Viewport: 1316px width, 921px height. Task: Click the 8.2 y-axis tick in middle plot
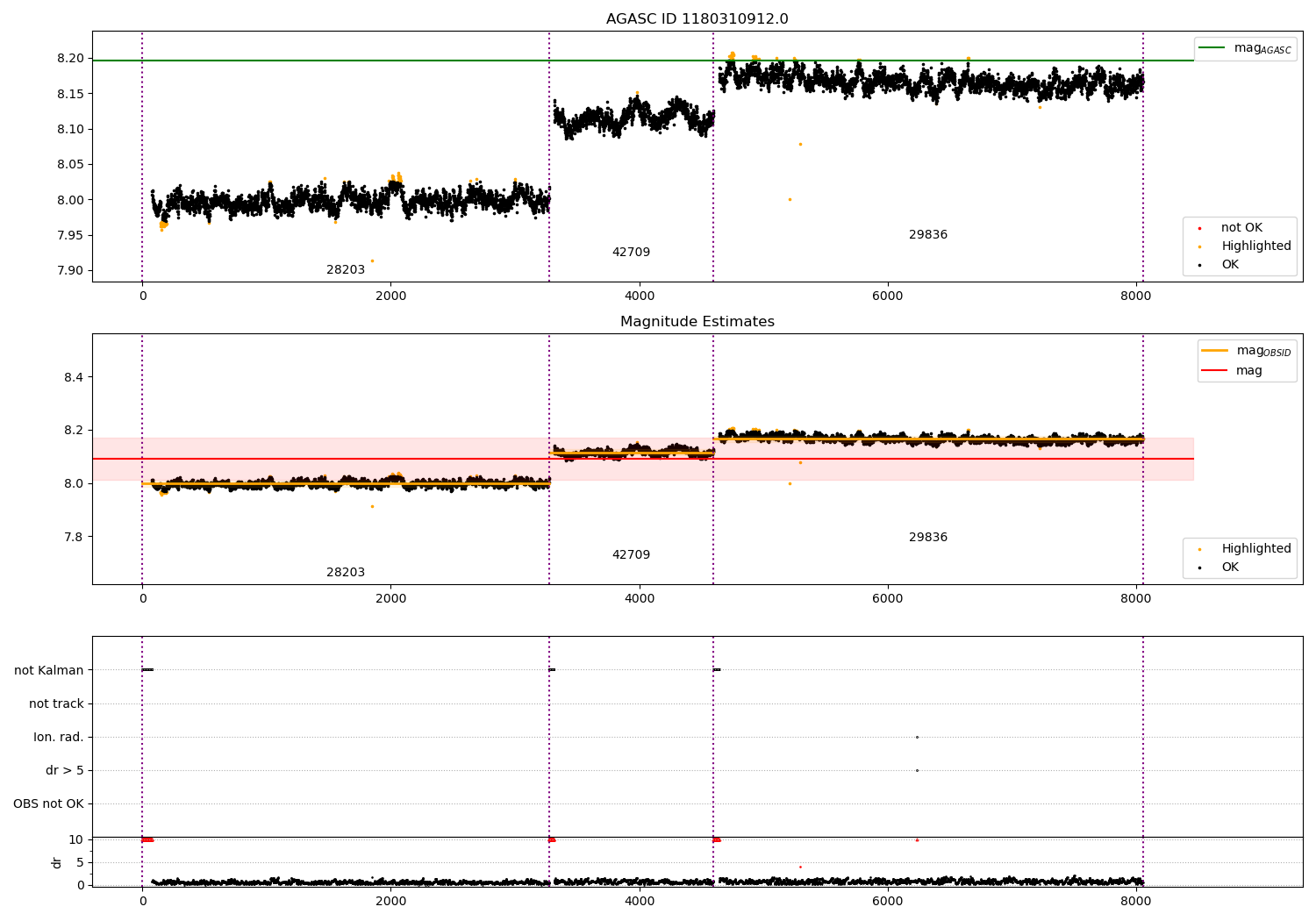[75, 431]
